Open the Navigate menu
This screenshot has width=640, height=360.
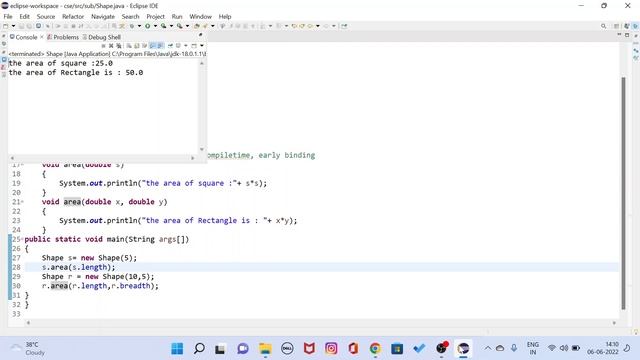pyautogui.click(x=103, y=16)
